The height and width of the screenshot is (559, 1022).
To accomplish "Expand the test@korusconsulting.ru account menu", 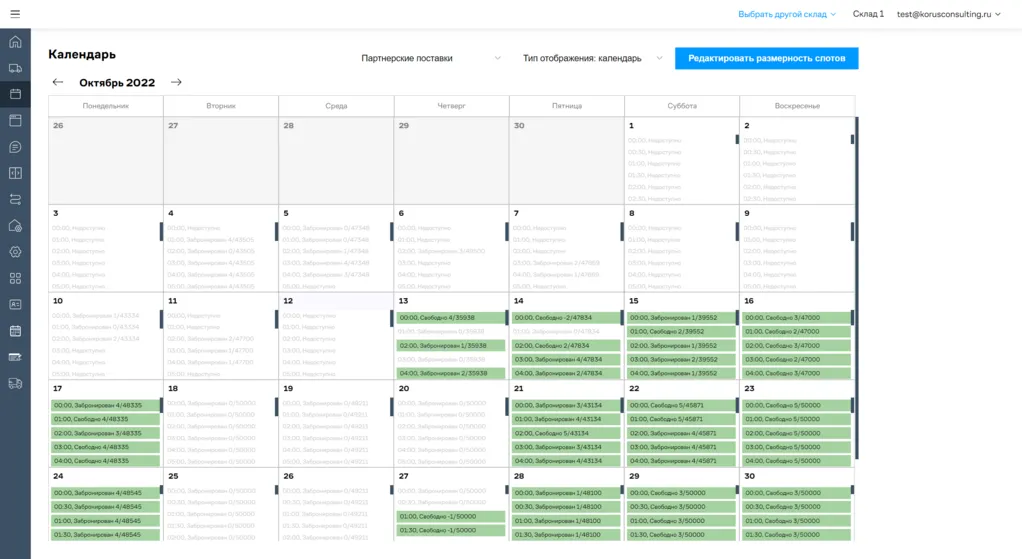I will (x=949, y=14).
